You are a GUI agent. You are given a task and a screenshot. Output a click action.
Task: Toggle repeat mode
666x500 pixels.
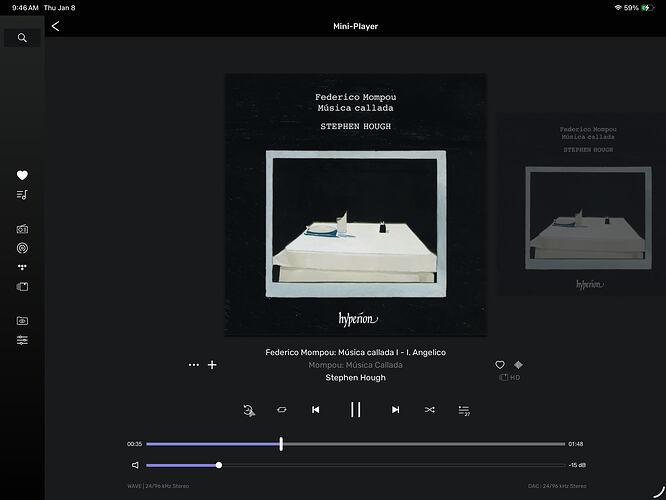click(282, 410)
